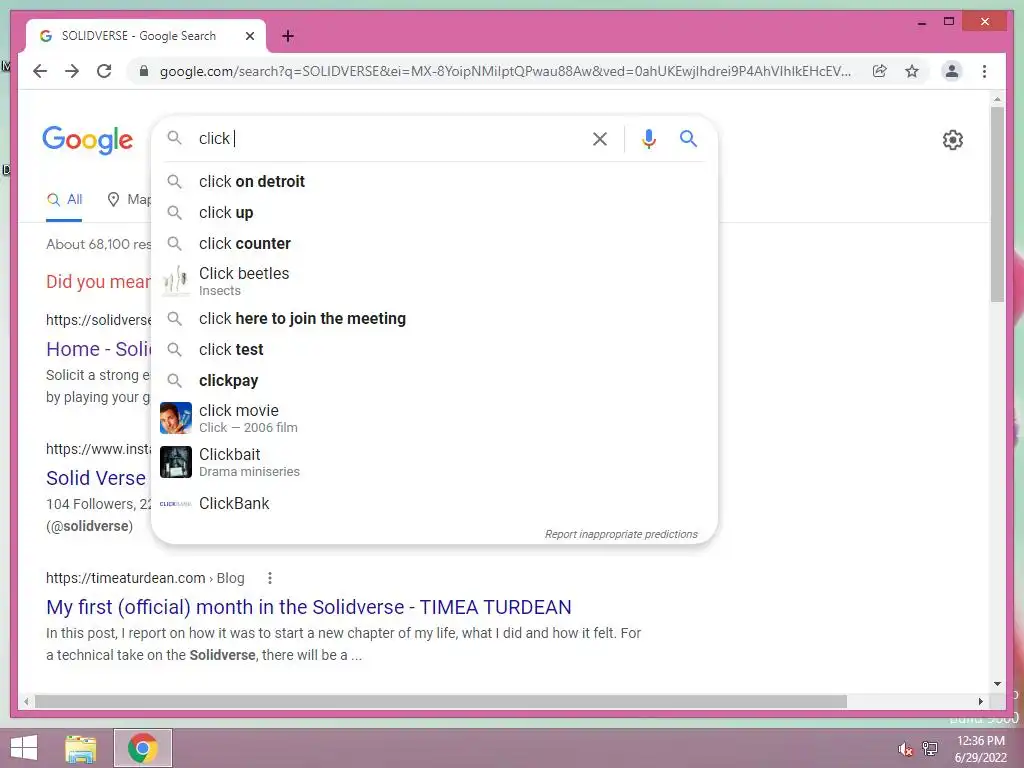1024x768 pixels.
Task: Choose suggestion 'click here to join the meeting'
Action: tap(434, 319)
